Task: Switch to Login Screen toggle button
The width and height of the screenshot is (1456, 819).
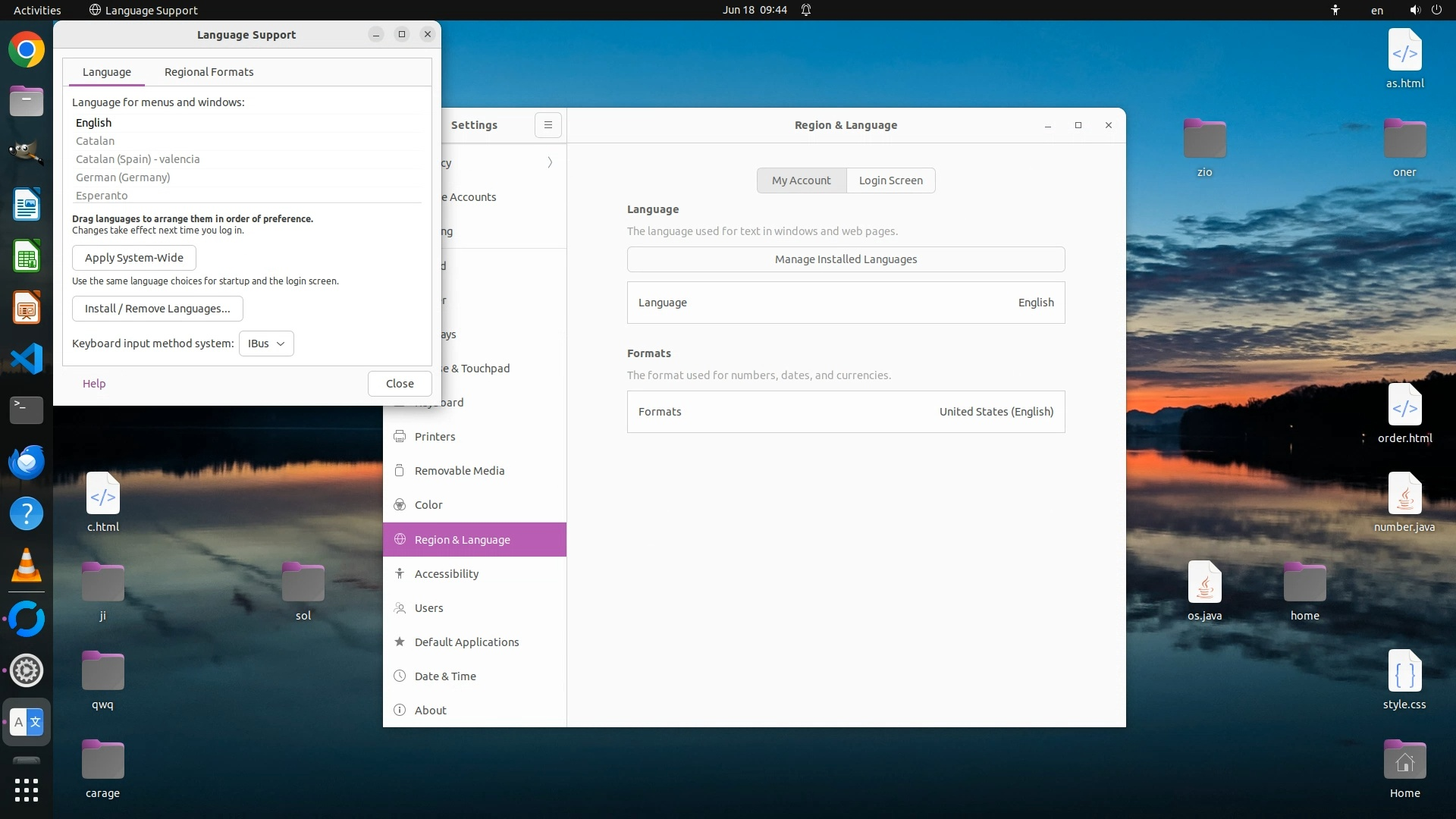Action: 890,180
